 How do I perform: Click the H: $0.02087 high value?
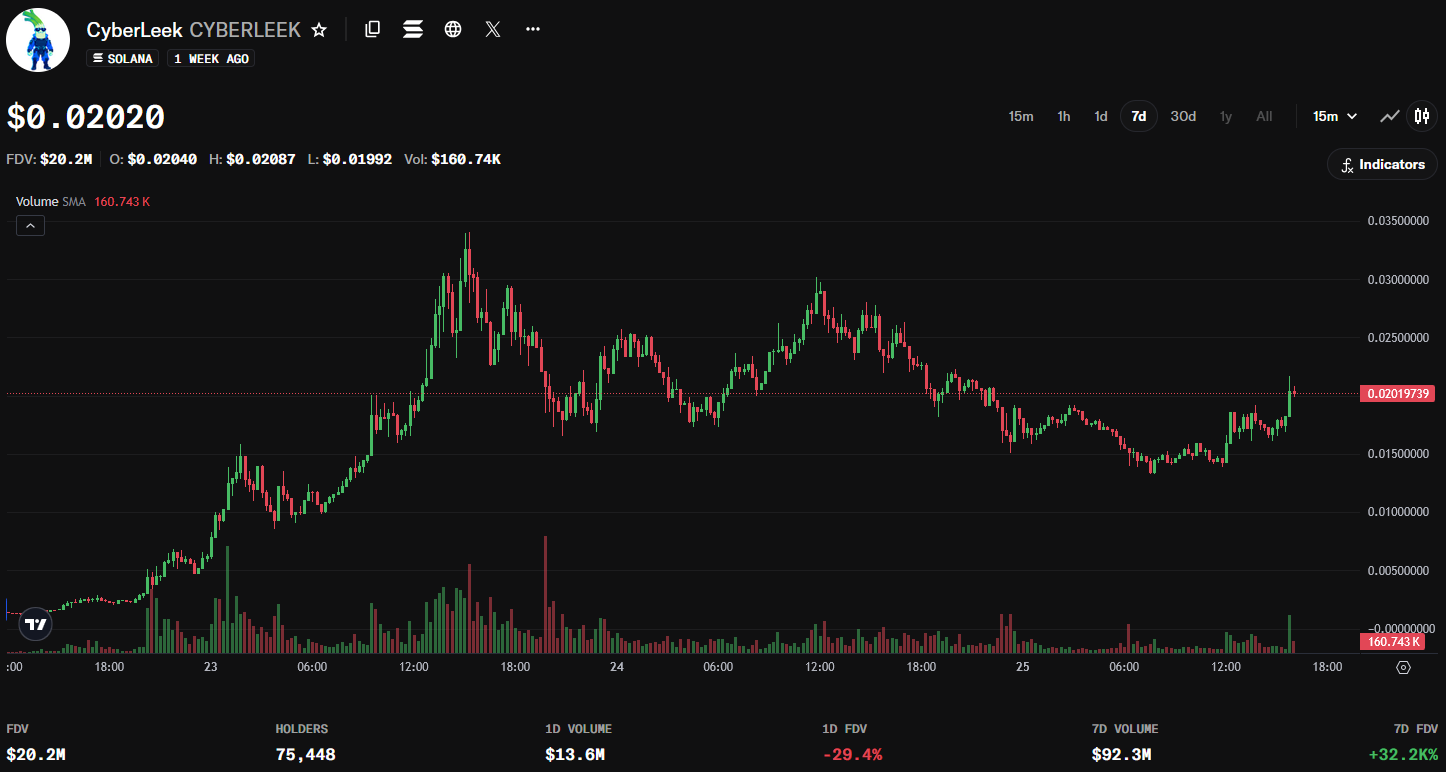tap(252, 159)
